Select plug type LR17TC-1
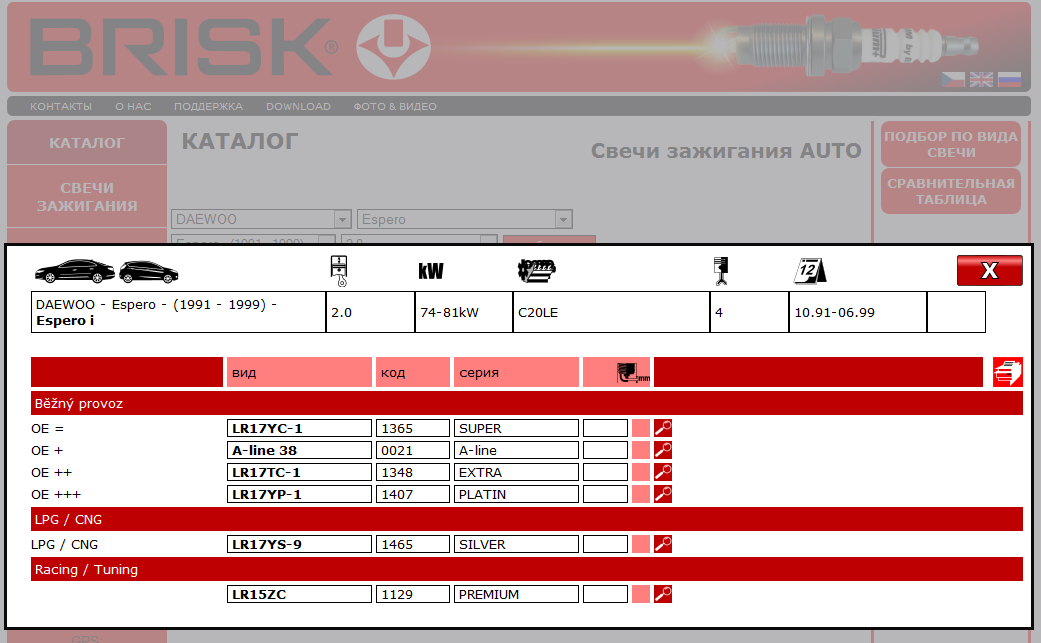Screen dimensions: 1041x643 tap(299, 472)
